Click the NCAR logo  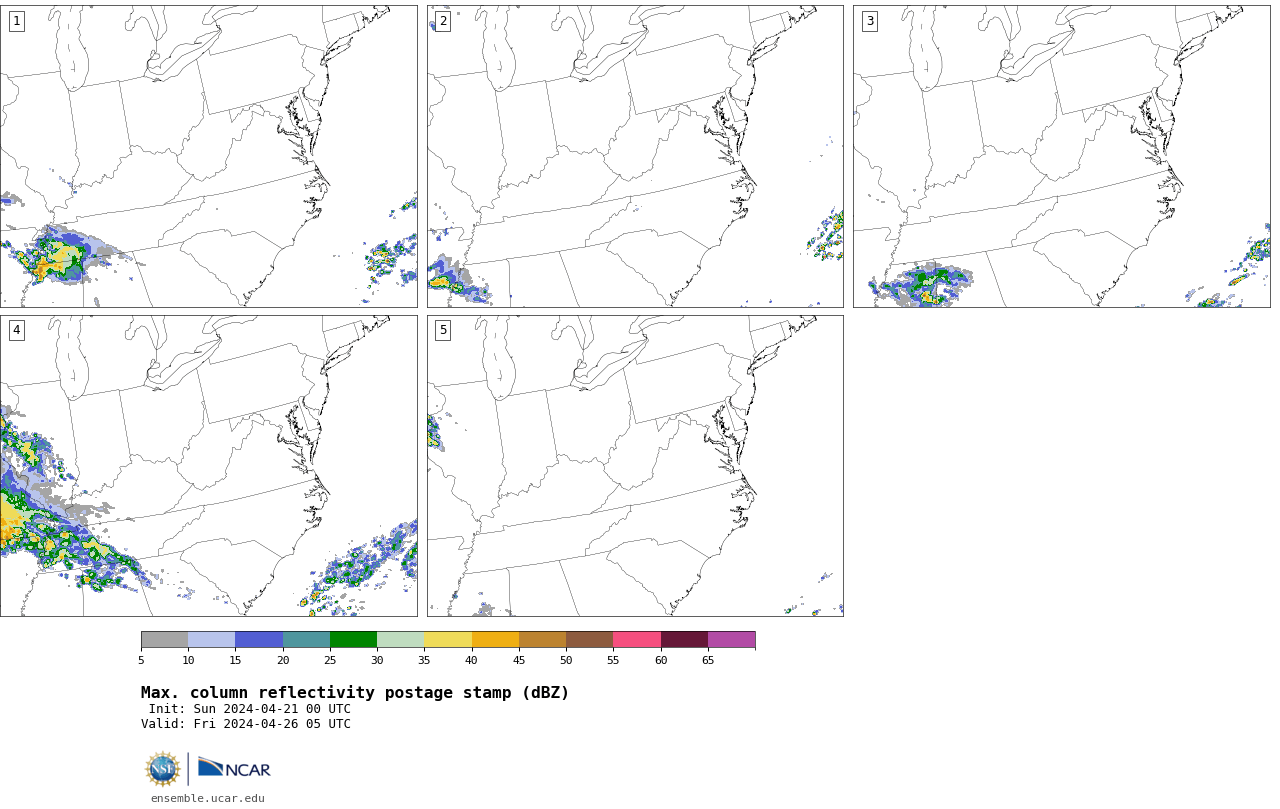click(x=234, y=769)
